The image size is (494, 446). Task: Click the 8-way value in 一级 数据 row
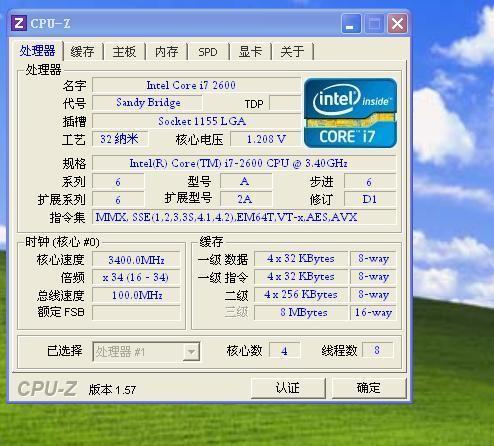pyautogui.click(x=373, y=259)
